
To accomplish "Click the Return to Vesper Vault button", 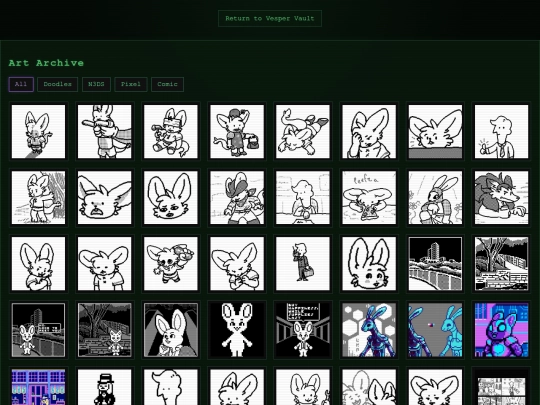I will (270, 19).
